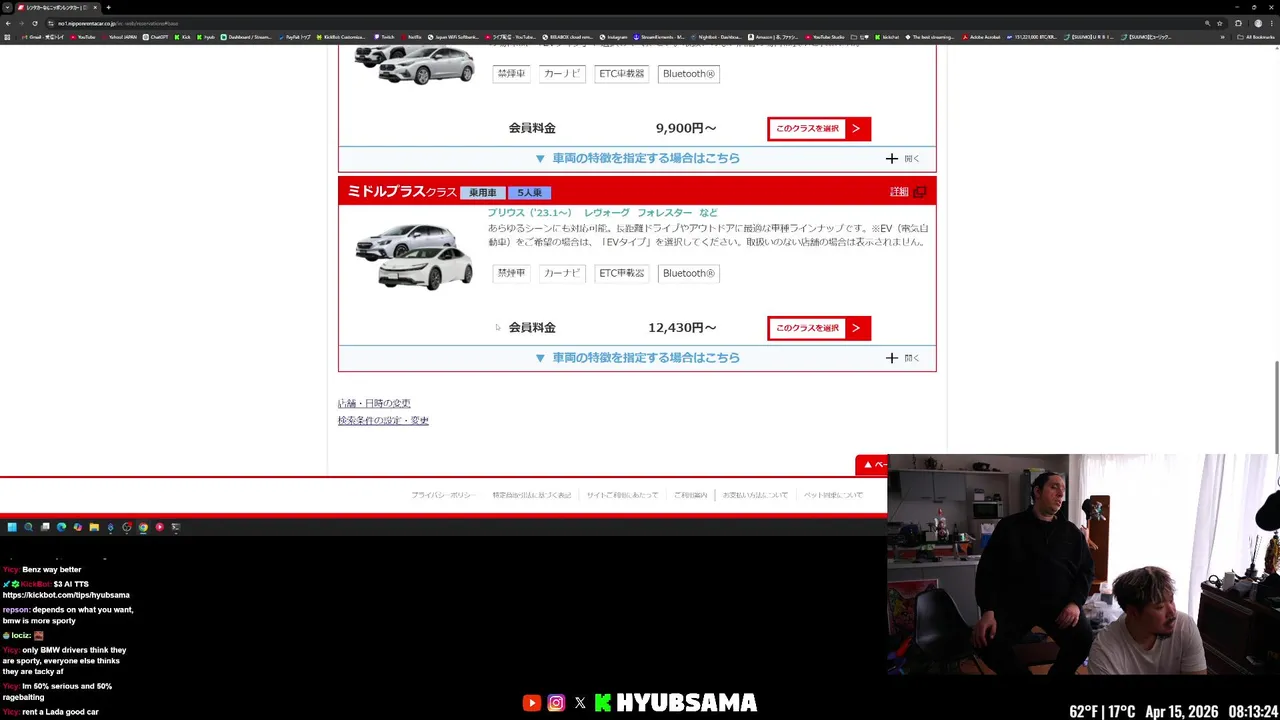Click the 禁煙車 badge in ミドルプラス class
1280x720 pixels.
511,273
